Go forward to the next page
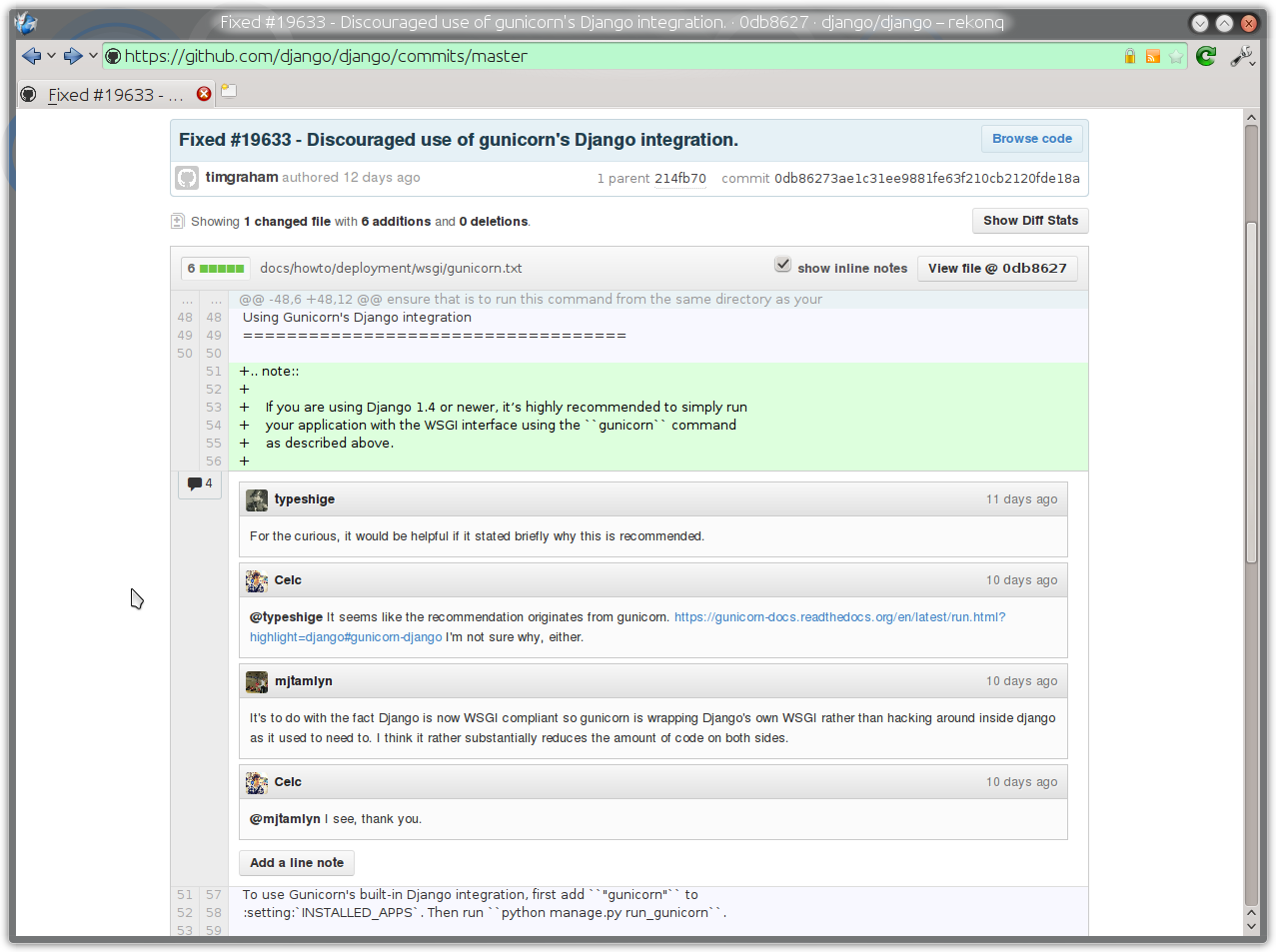The width and height of the screenshot is (1276, 952). tap(73, 56)
